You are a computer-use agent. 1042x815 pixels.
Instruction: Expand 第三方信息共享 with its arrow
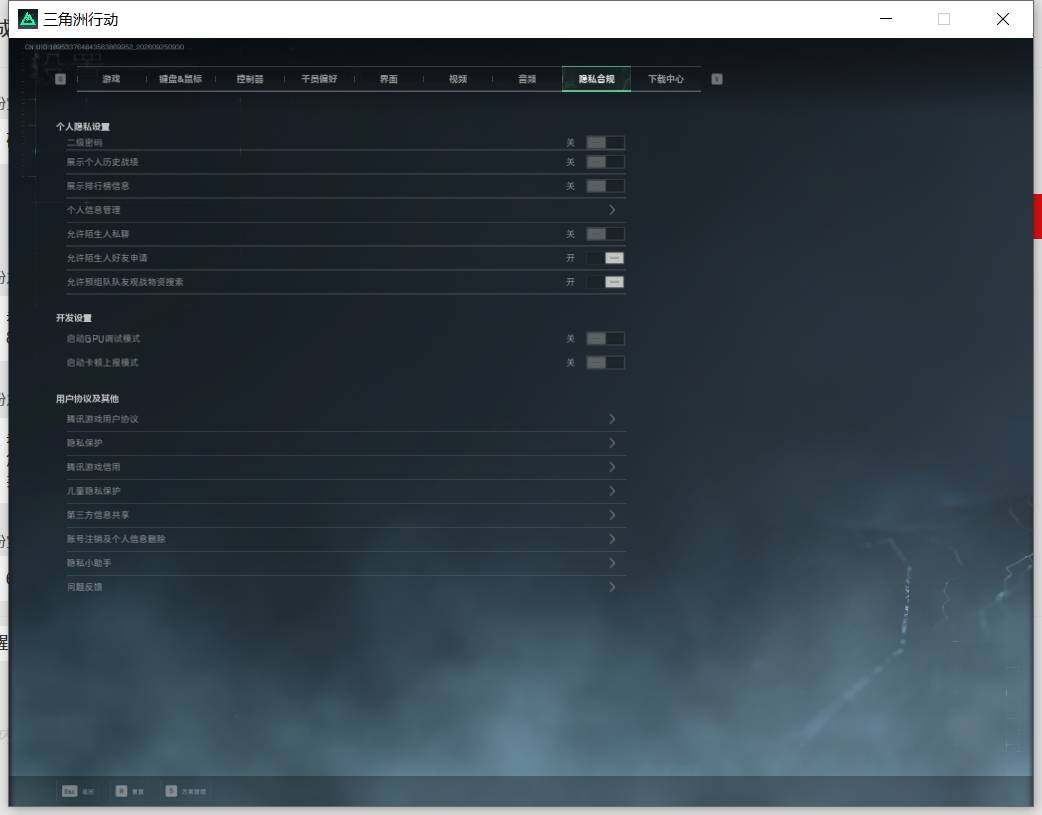pos(612,515)
